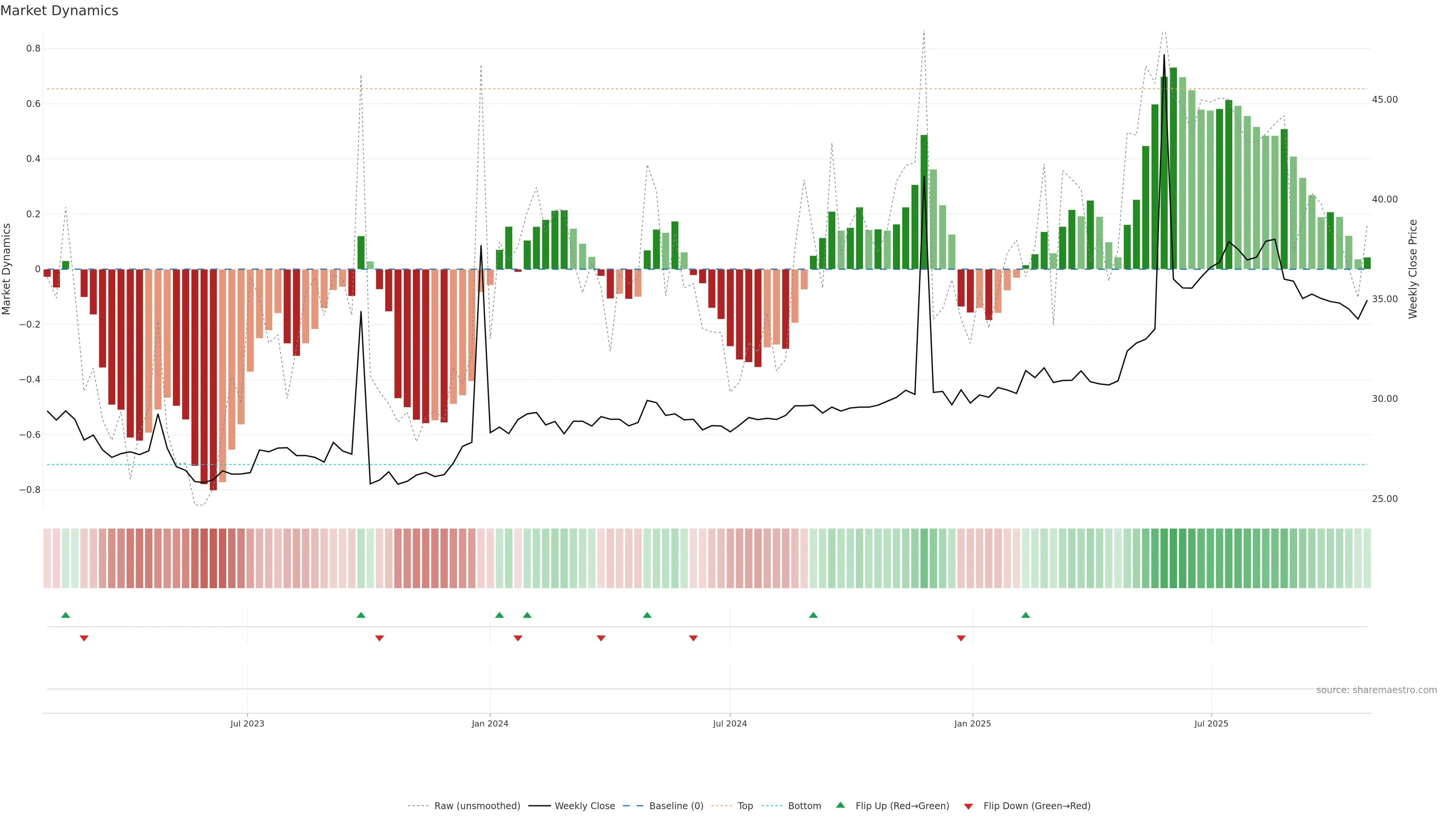Click the leftmost red Flip Down triangle marker
The image size is (1456, 819).
(x=84, y=638)
